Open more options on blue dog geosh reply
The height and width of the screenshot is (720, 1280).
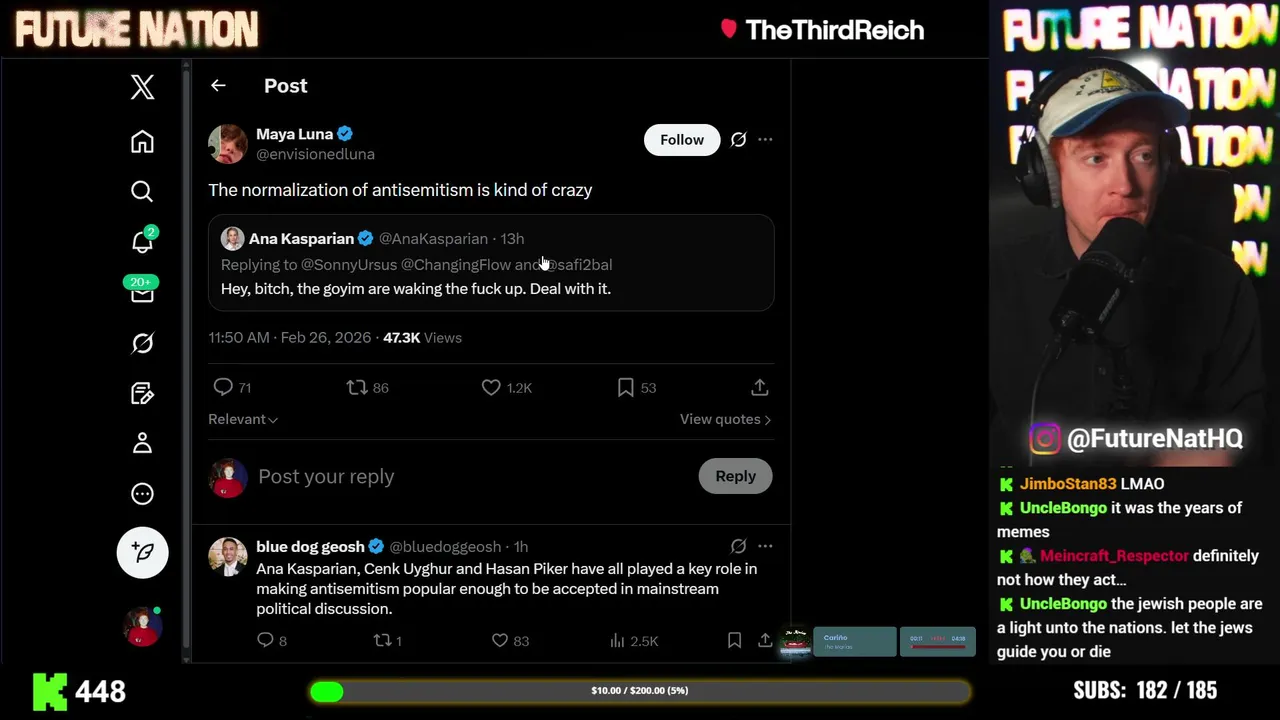[x=765, y=546]
